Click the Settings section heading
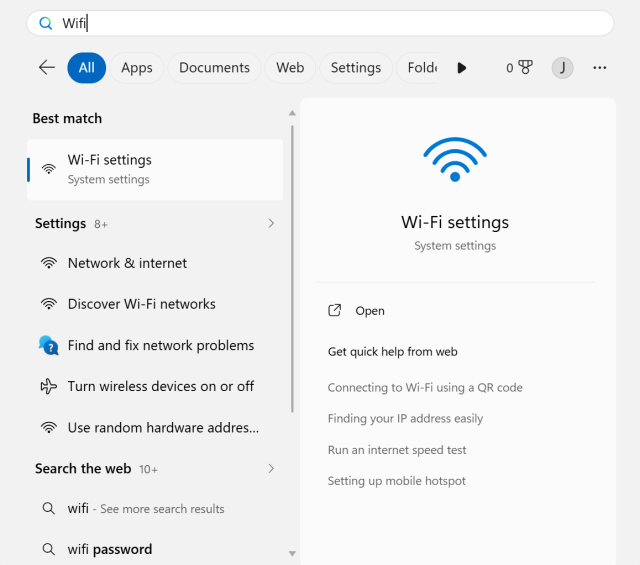Image resolution: width=640 pixels, height=565 pixels. click(x=60, y=223)
